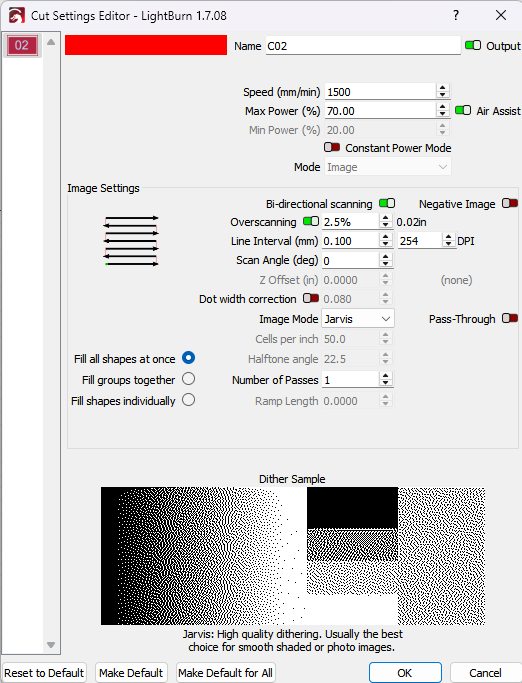This screenshot has width=522, height=683.
Task: Toggle the Output switch
Action: tap(473, 45)
